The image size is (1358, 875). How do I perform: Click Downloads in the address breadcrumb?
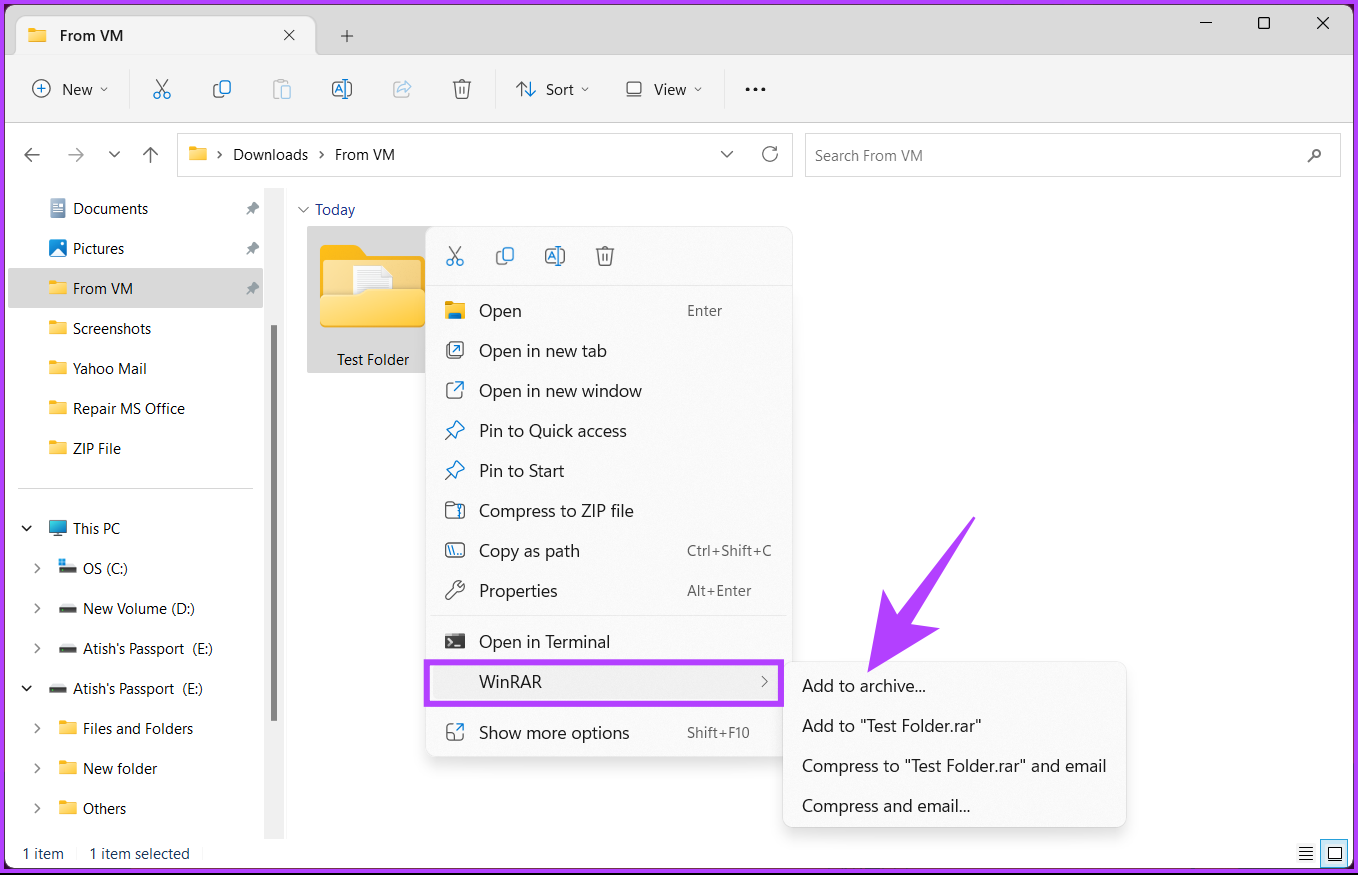(x=270, y=154)
